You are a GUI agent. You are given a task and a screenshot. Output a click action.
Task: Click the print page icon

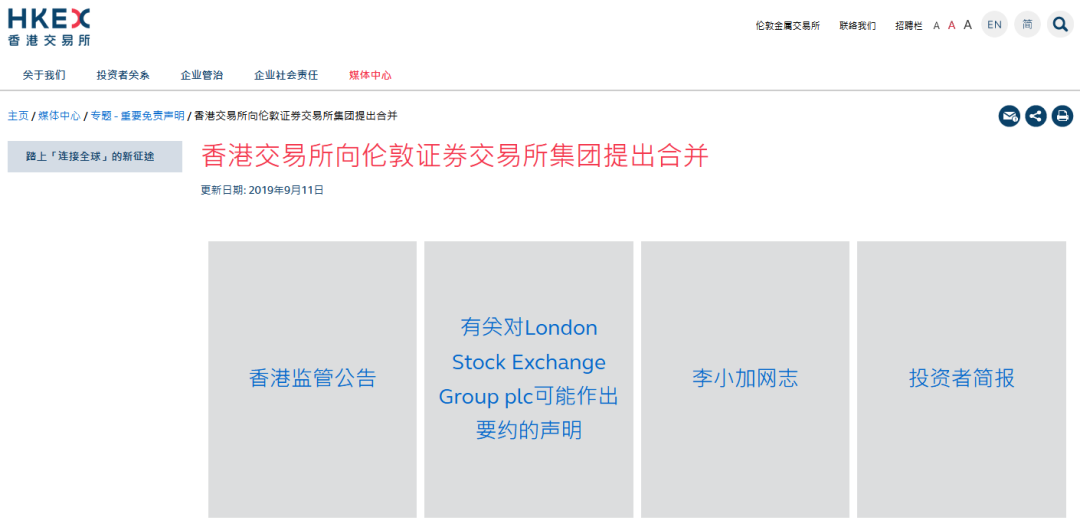click(1061, 116)
